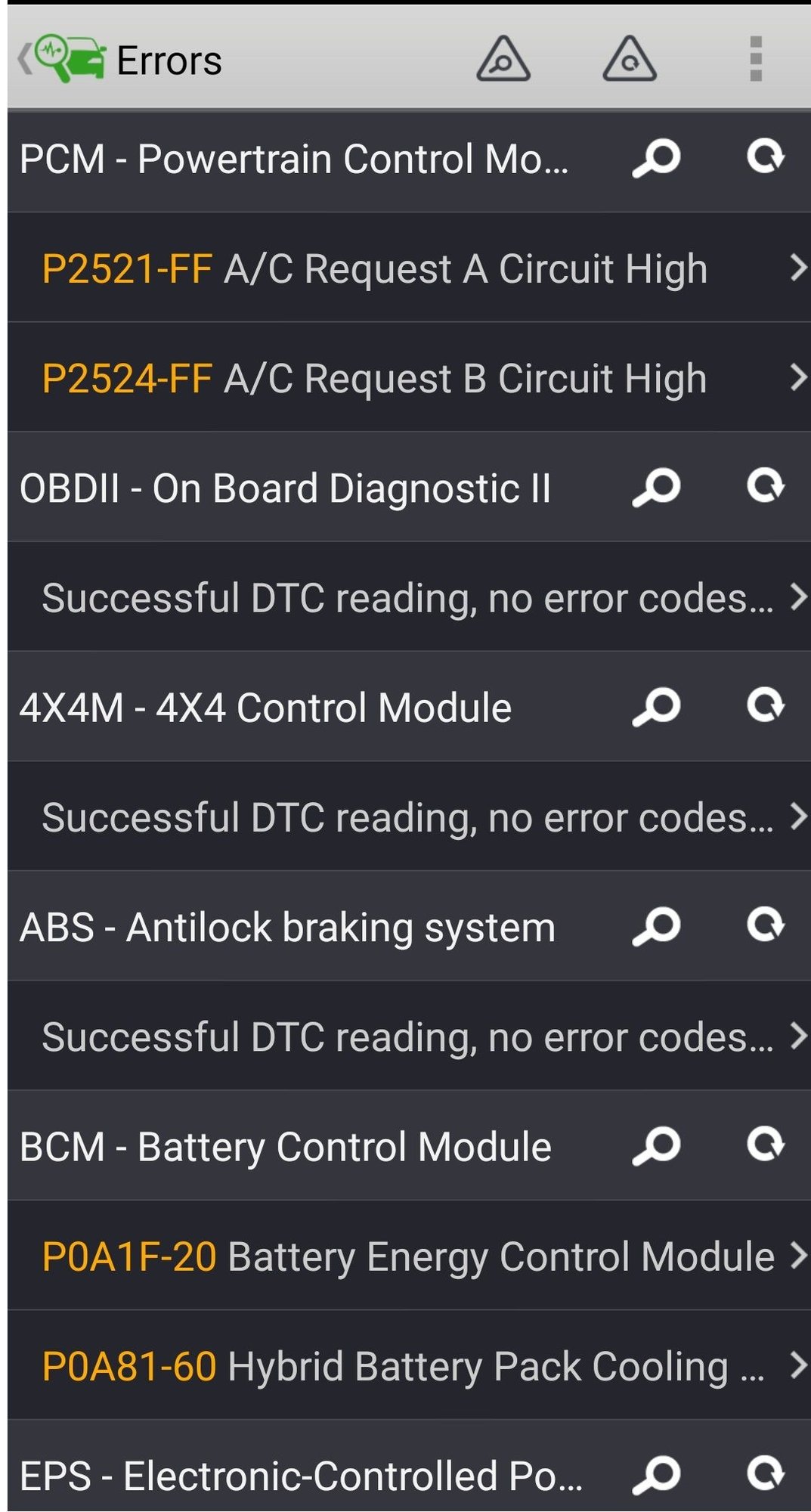
Task: Search errors in OBDII On Board Diagnostic
Action: pyautogui.click(x=656, y=488)
